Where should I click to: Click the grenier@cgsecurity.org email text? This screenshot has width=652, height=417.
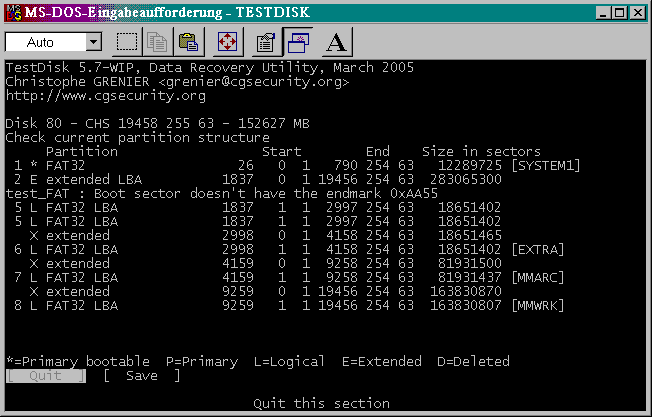253,81
